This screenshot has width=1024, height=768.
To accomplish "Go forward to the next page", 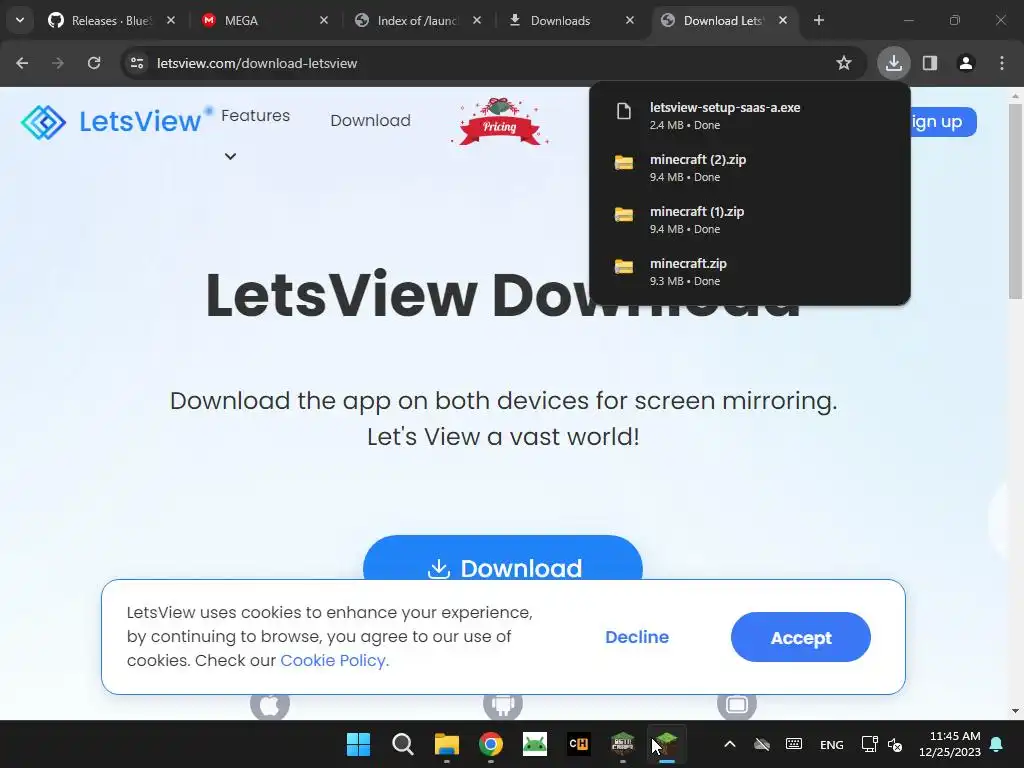I will point(58,63).
